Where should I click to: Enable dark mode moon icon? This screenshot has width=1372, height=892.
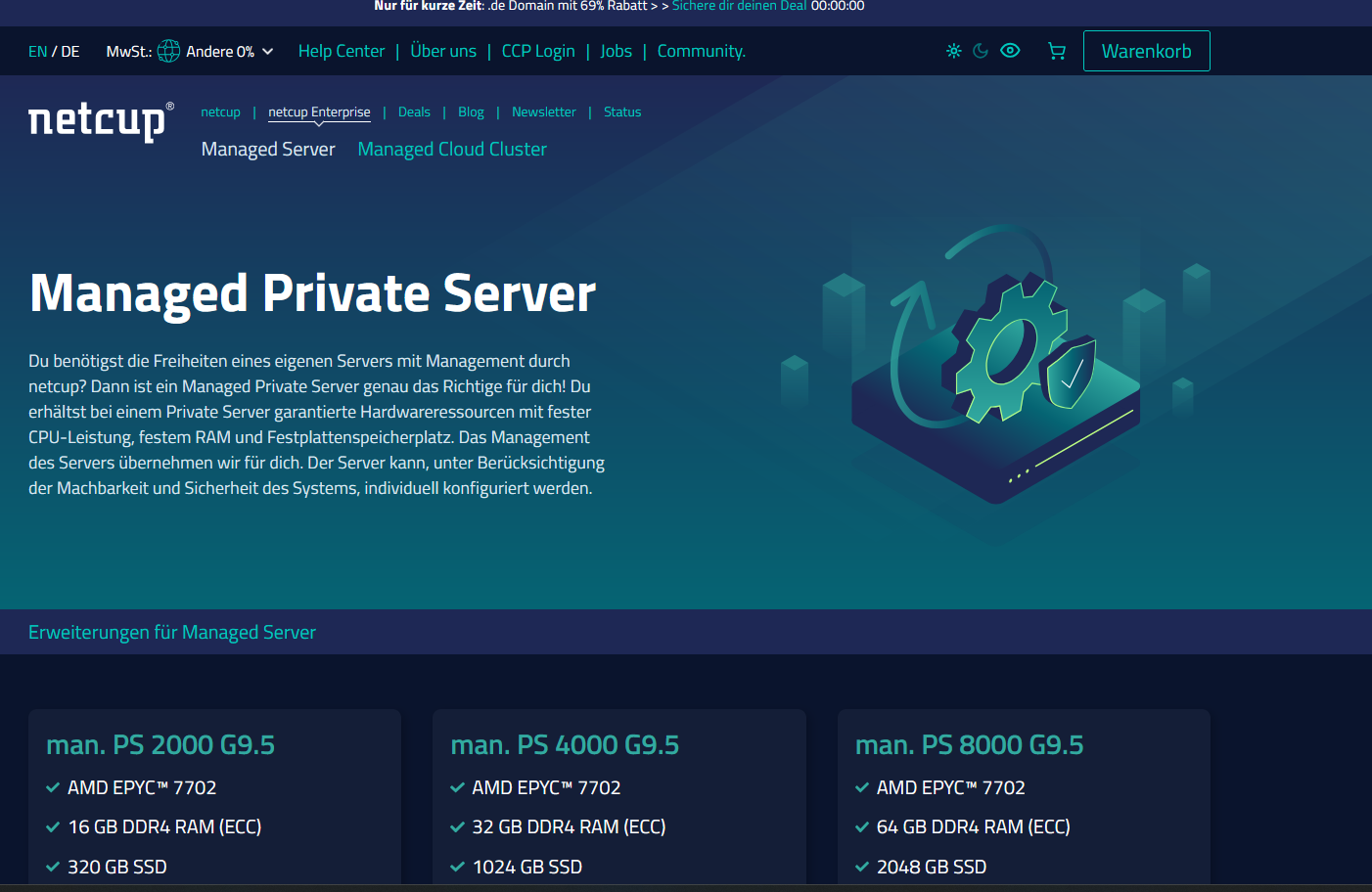981,51
